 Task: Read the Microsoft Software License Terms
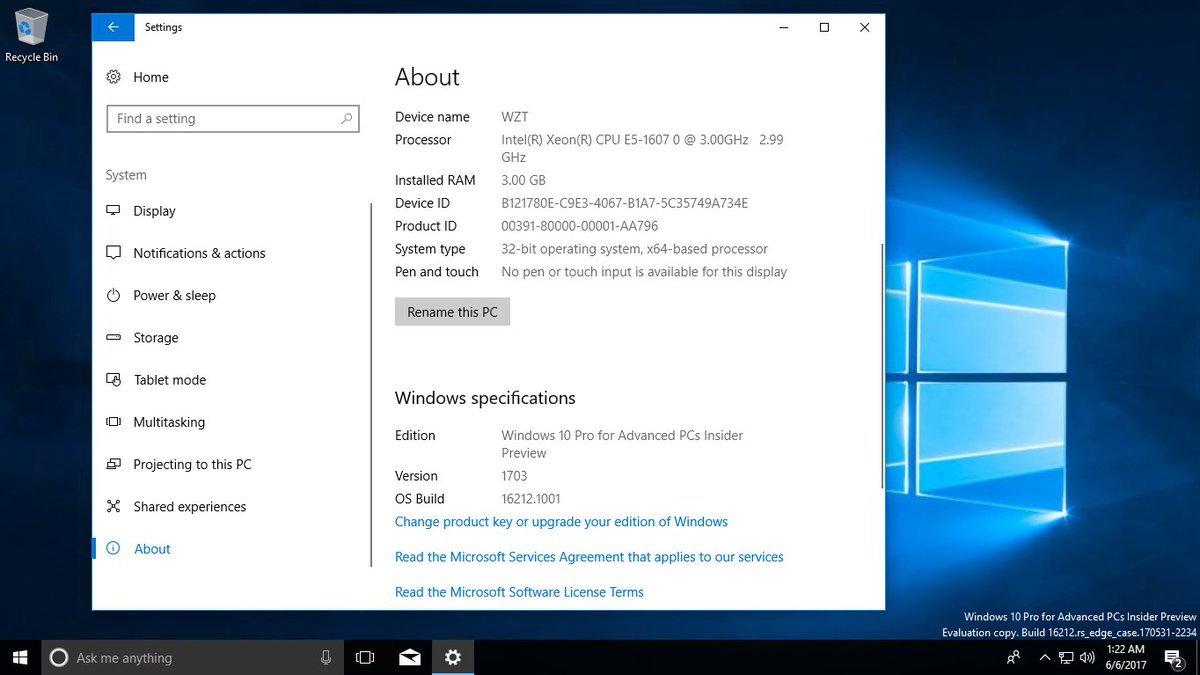point(519,592)
